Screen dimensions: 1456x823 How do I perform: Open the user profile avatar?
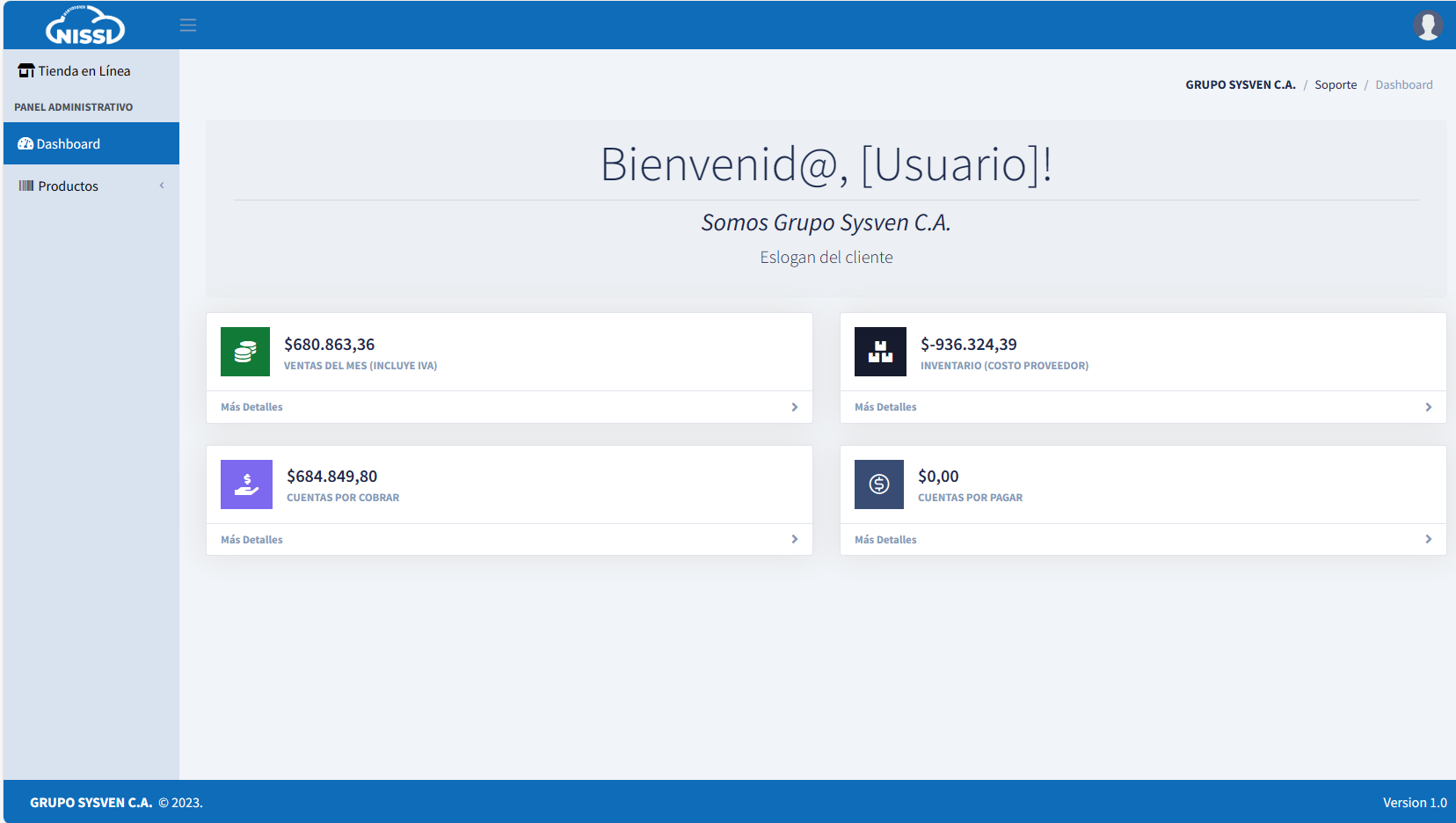(1427, 25)
